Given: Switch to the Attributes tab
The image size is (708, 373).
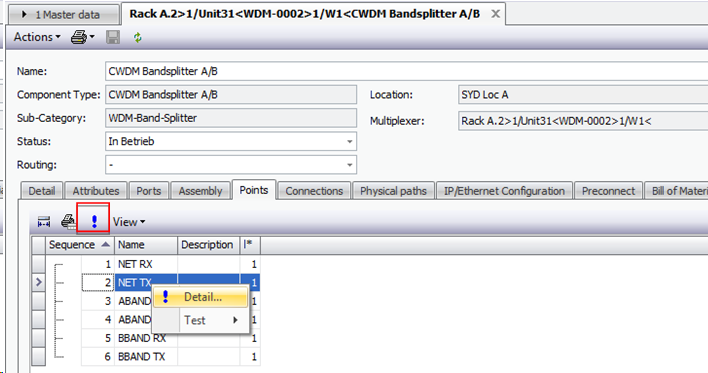Looking at the screenshot, I should coord(96,191).
